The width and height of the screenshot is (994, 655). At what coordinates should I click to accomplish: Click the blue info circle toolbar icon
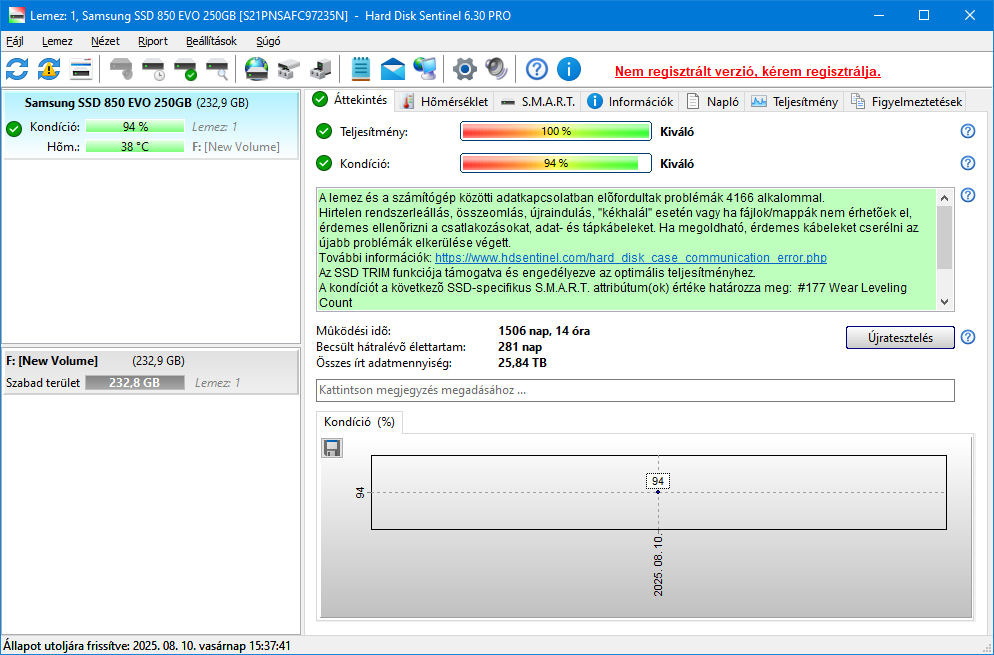pos(569,69)
